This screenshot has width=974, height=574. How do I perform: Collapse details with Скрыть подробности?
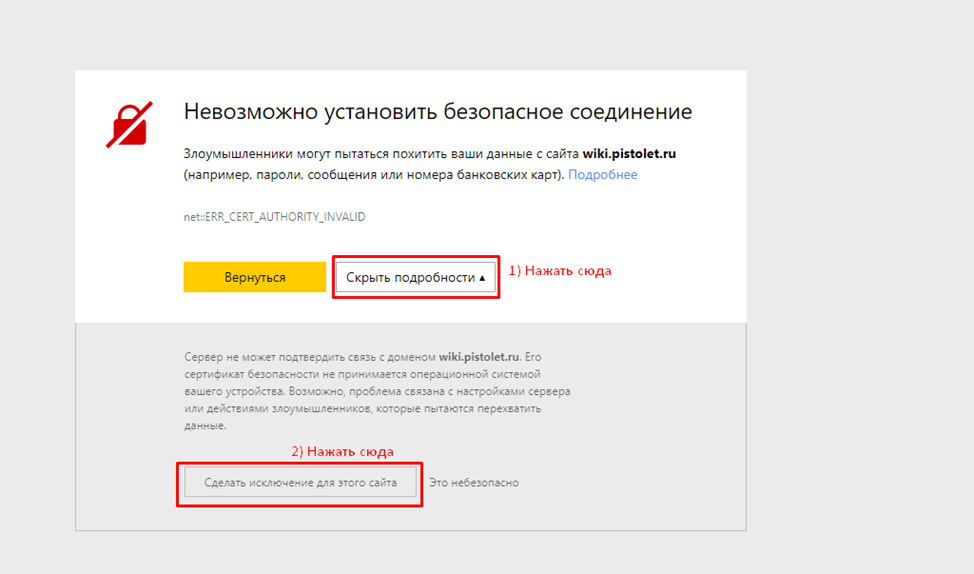(x=416, y=277)
